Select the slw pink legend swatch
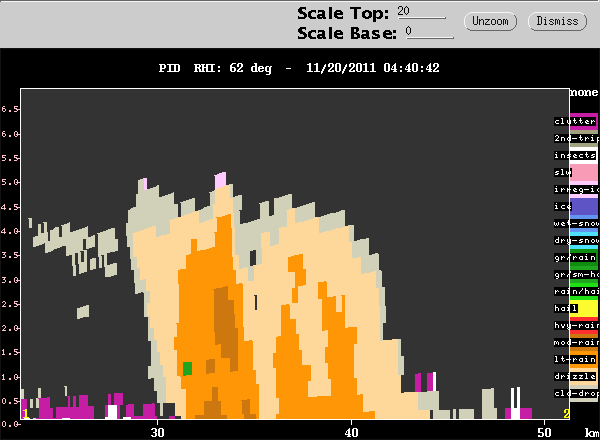Image resolution: width=600 pixels, height=440 pixels. pyautogui.click(x=584, y=172)
